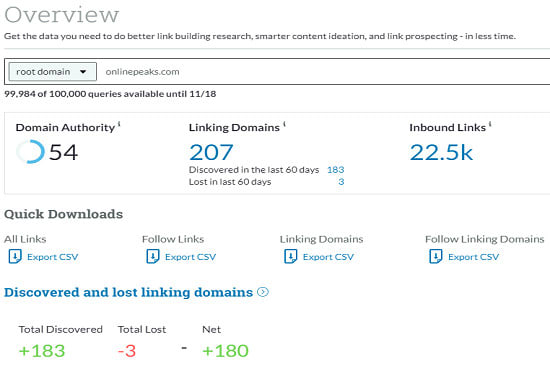
Task: Click the +180 Net value
Action: coord(226,351)
